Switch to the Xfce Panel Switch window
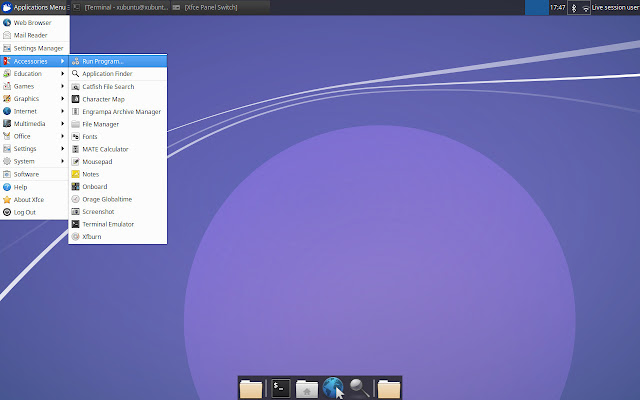 point(220,7)
